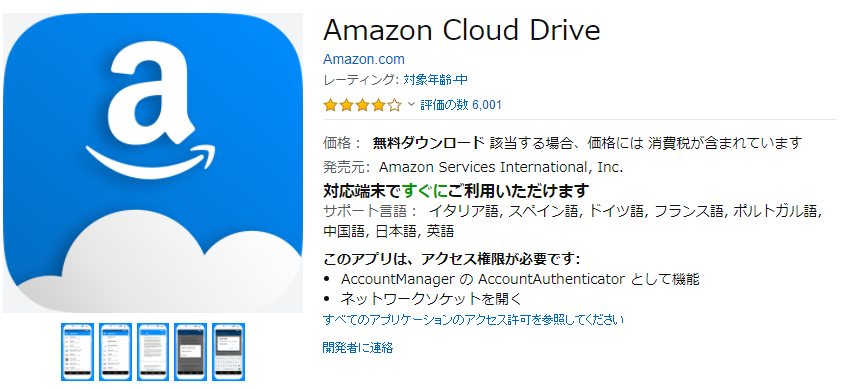Click the 開発者に連絡 link
Image resolution: width=843 pixels, height=389 pixels.
[358, 348]
